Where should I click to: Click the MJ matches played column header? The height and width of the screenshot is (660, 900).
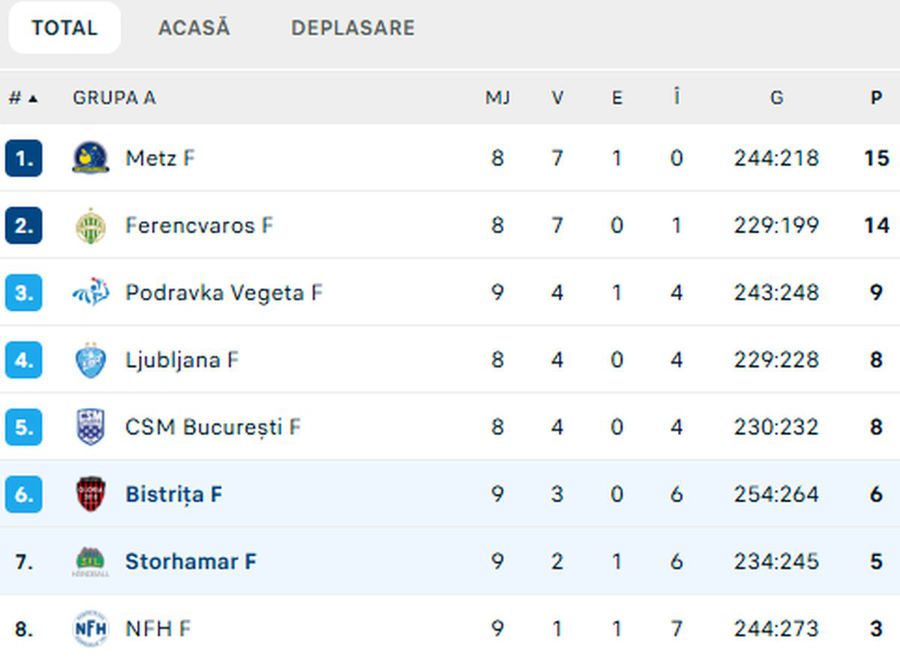click(497, 98)
